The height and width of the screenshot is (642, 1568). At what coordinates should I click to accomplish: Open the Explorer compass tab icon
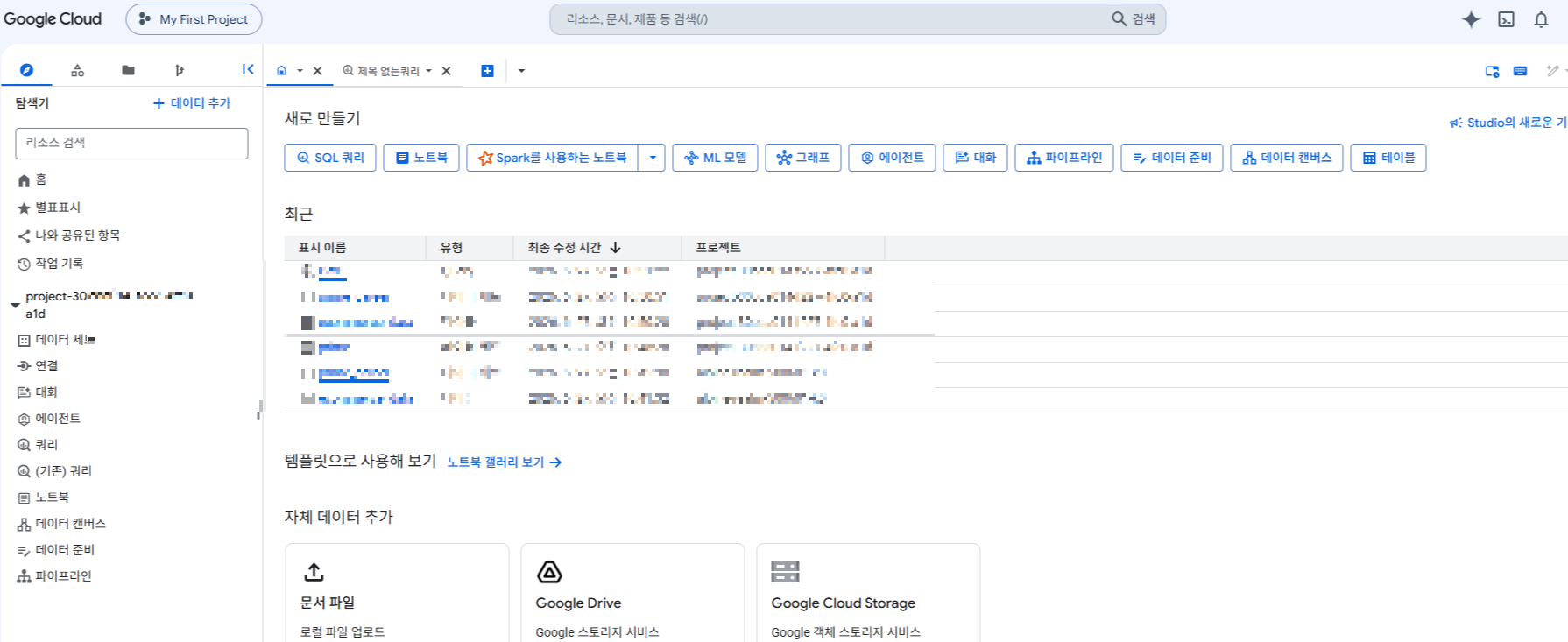pyautogui.click(x=26, y=70)
